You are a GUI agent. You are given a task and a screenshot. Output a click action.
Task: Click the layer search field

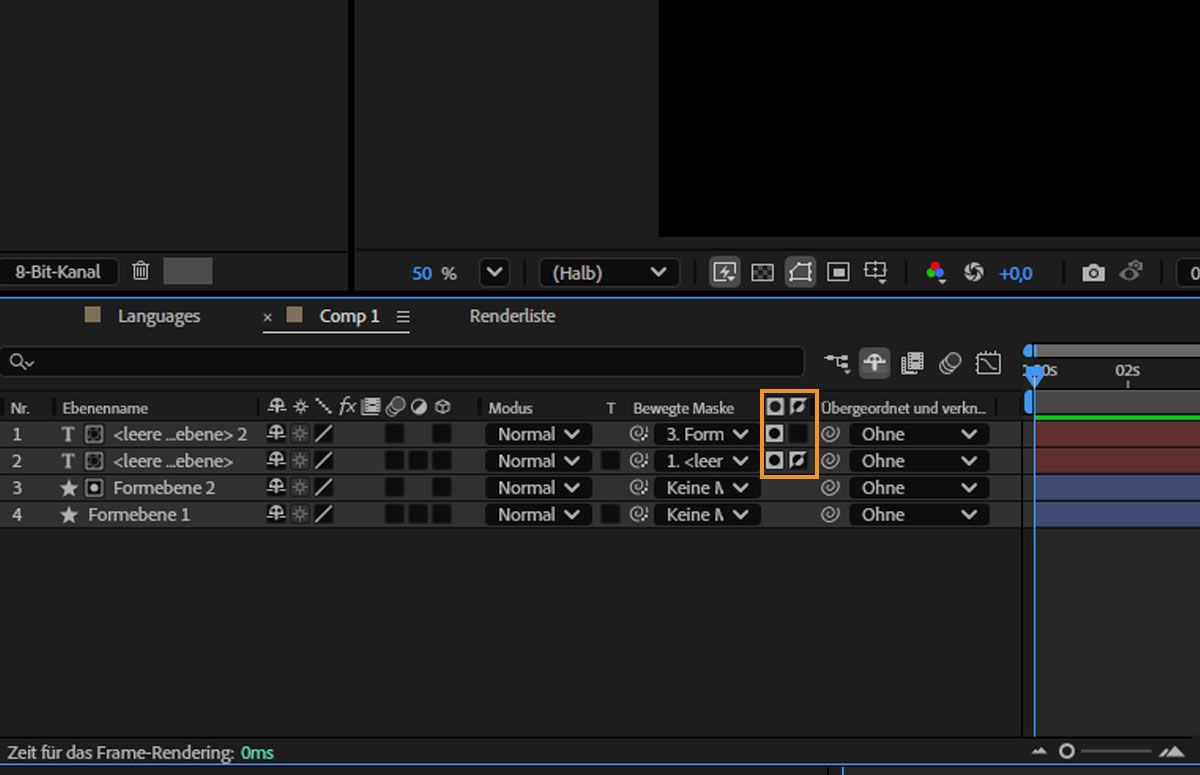point(400,362)
